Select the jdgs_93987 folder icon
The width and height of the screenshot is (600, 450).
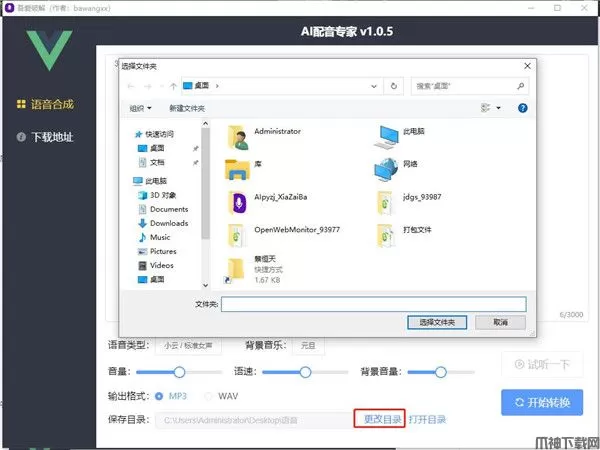(385, 203)
